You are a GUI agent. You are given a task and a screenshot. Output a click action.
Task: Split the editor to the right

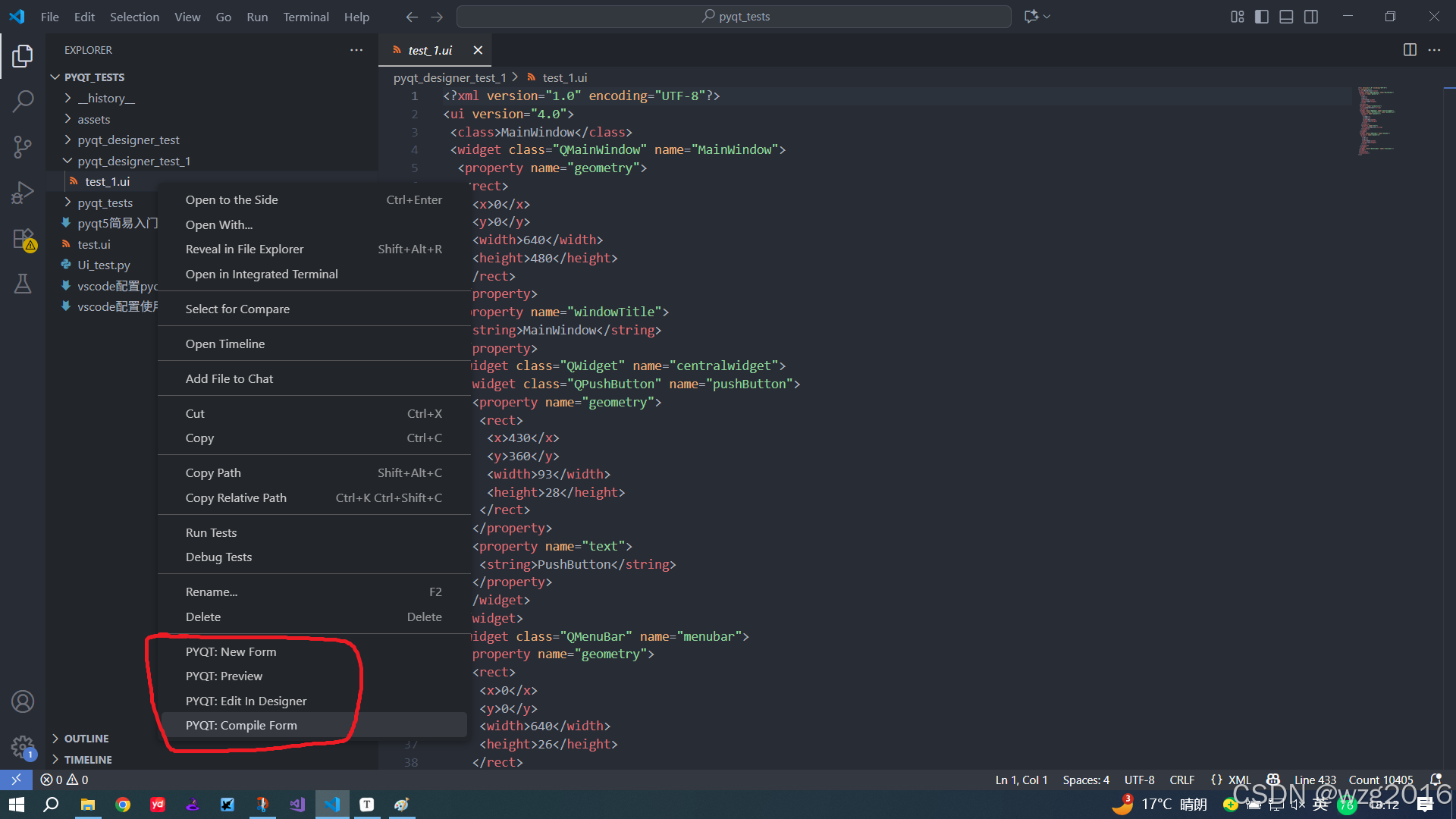pyautogui.click(x=1410, y=50)
